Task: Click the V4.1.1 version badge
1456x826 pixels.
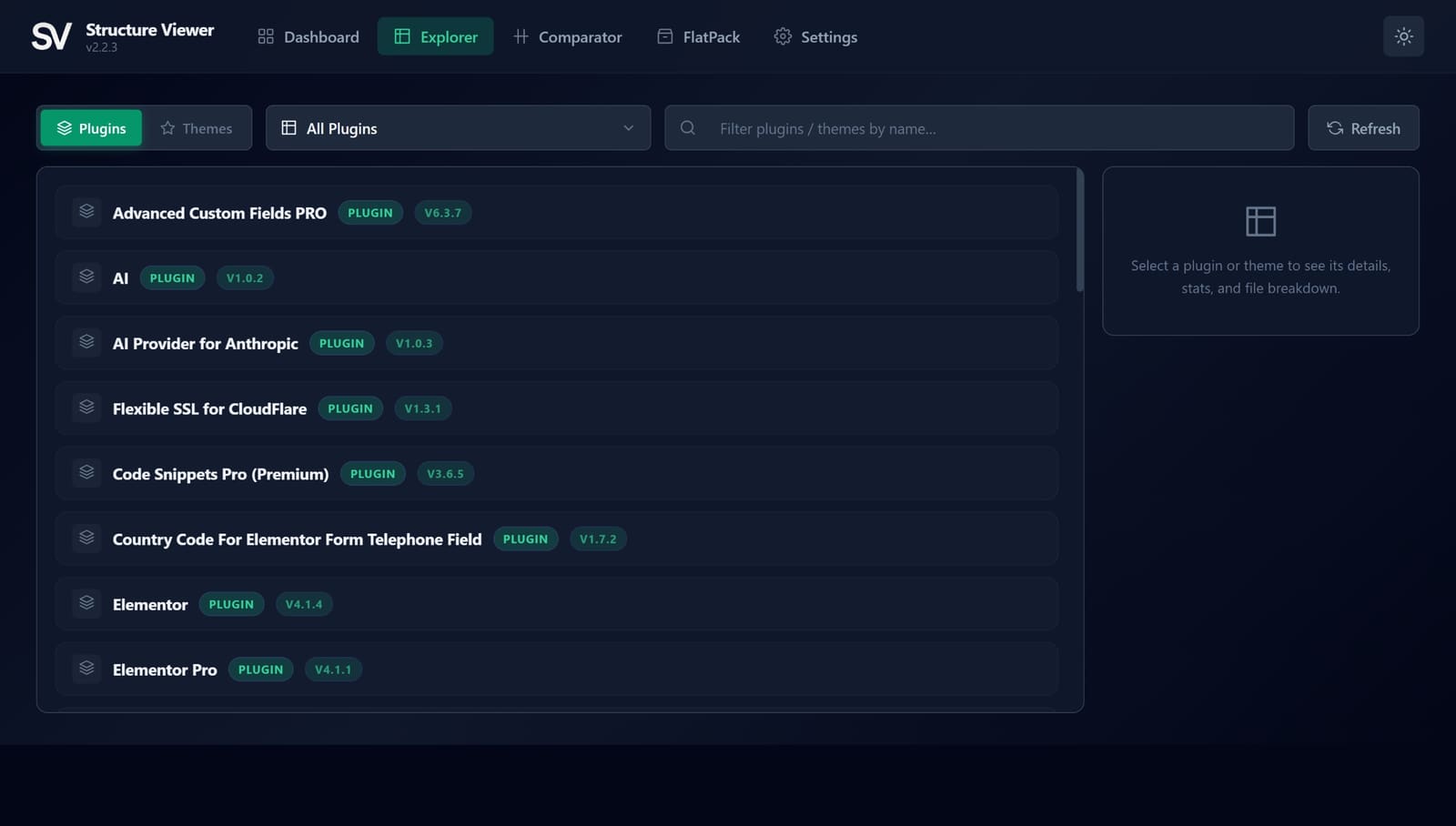Action: tap(333, 670)
